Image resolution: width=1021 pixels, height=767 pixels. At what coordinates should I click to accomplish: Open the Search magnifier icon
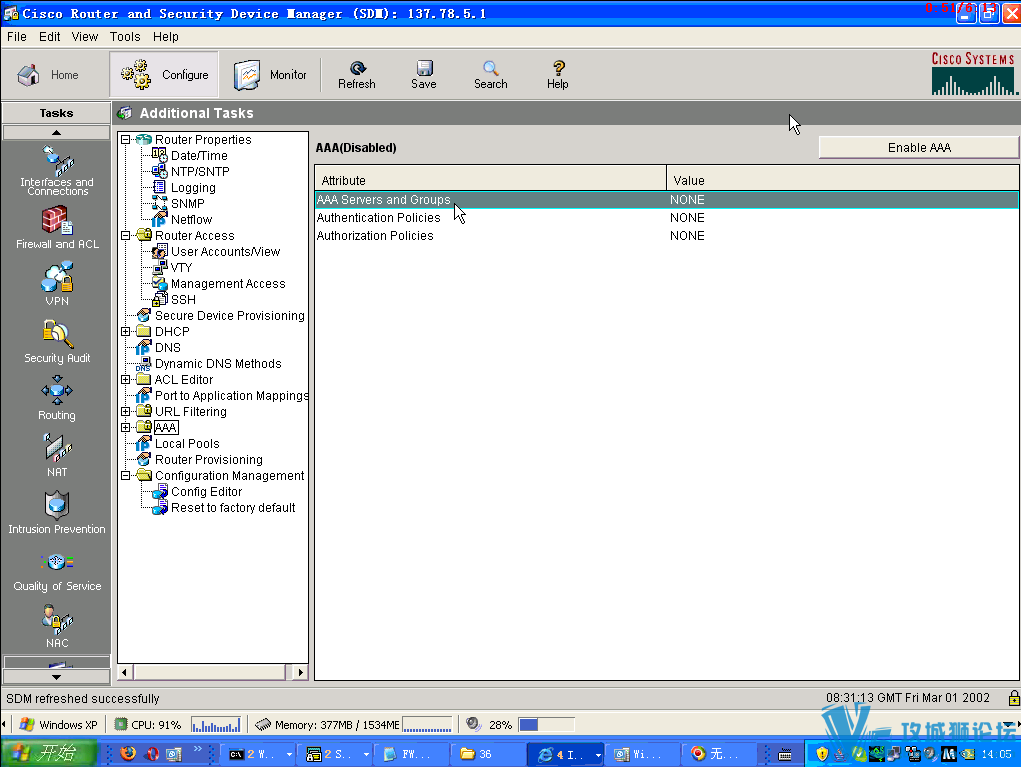pyautogui.click(x=490, y=68)
